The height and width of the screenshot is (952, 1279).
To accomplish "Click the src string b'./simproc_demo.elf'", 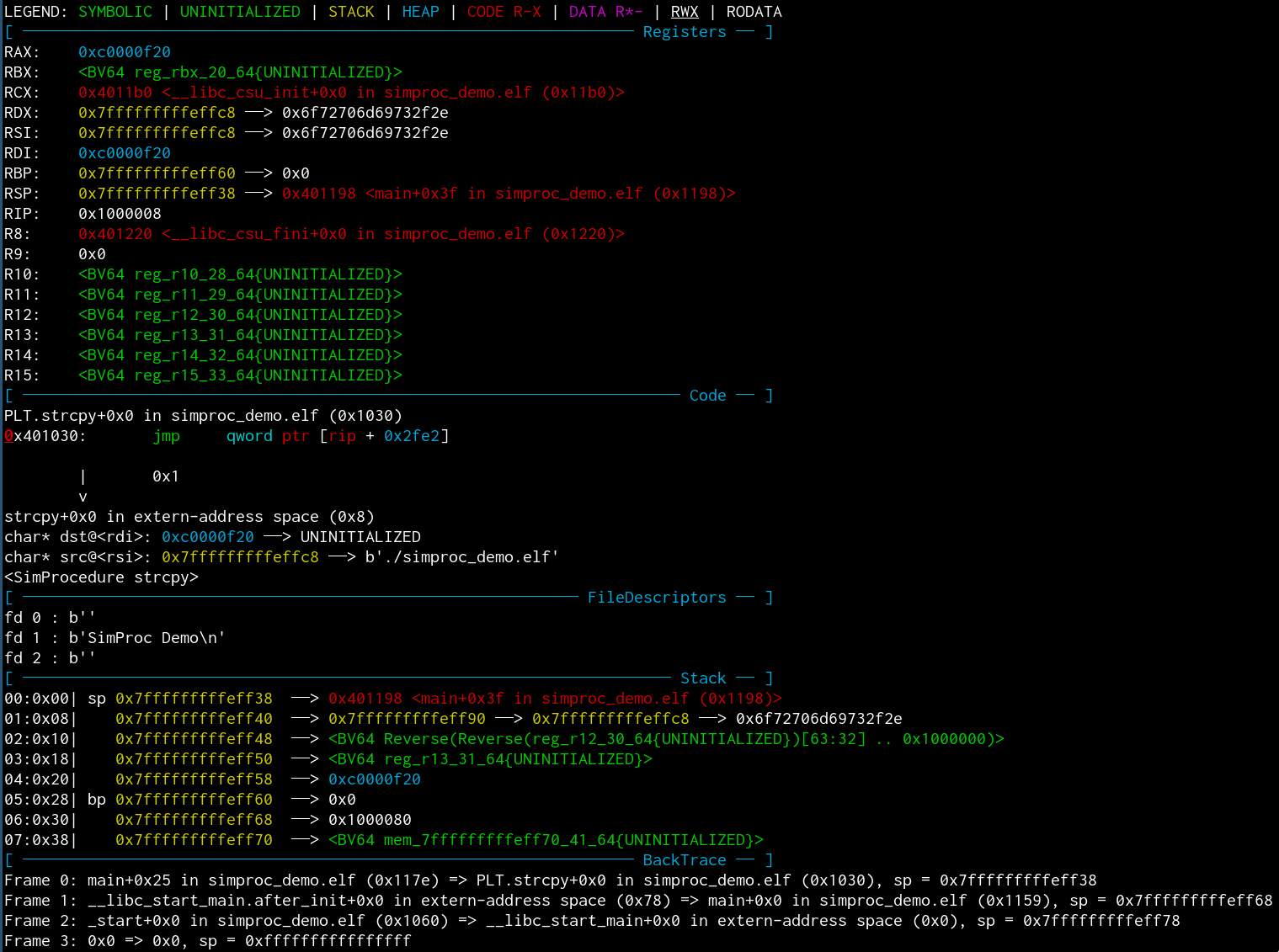I will click(462, 557).
